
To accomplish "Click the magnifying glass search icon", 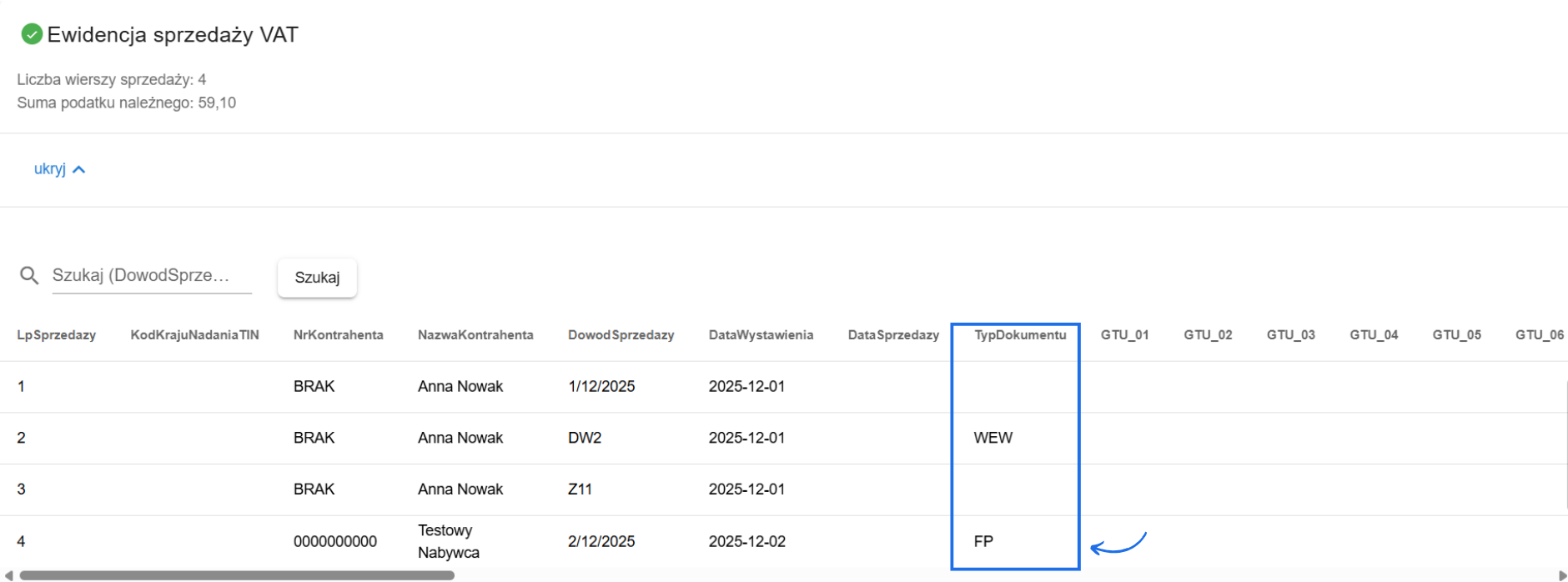I will point(29,275).
